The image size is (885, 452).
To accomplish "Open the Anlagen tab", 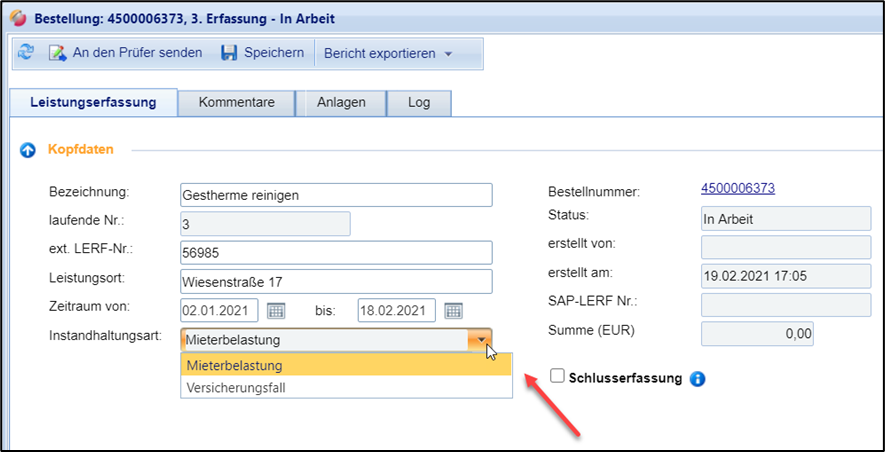I will (x=341, y=102).
